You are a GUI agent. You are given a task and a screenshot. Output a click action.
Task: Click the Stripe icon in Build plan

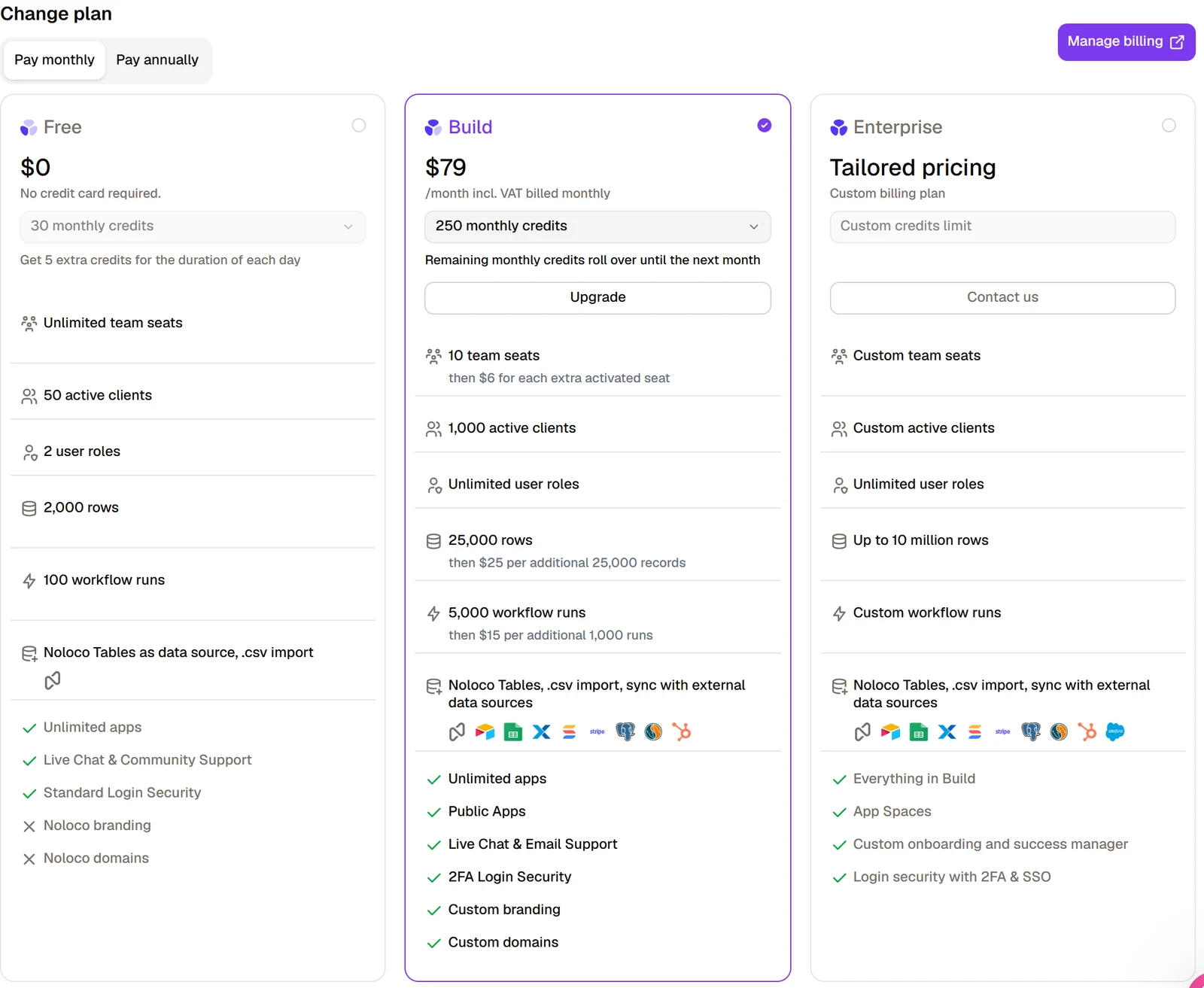click(x=597, y=731)
